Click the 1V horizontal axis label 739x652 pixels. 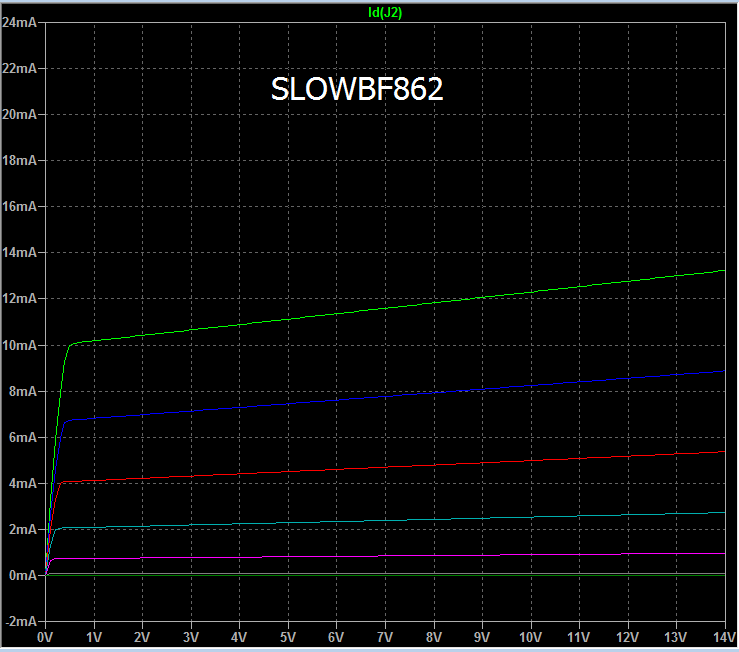[x=94, y=637]
